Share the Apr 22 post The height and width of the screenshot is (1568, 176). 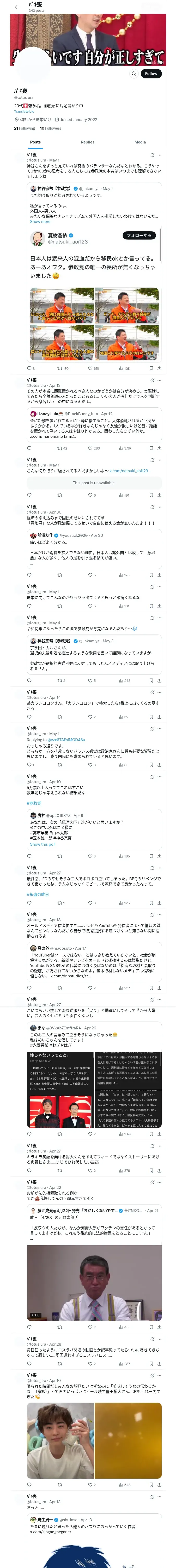[x=160, y=1327]
